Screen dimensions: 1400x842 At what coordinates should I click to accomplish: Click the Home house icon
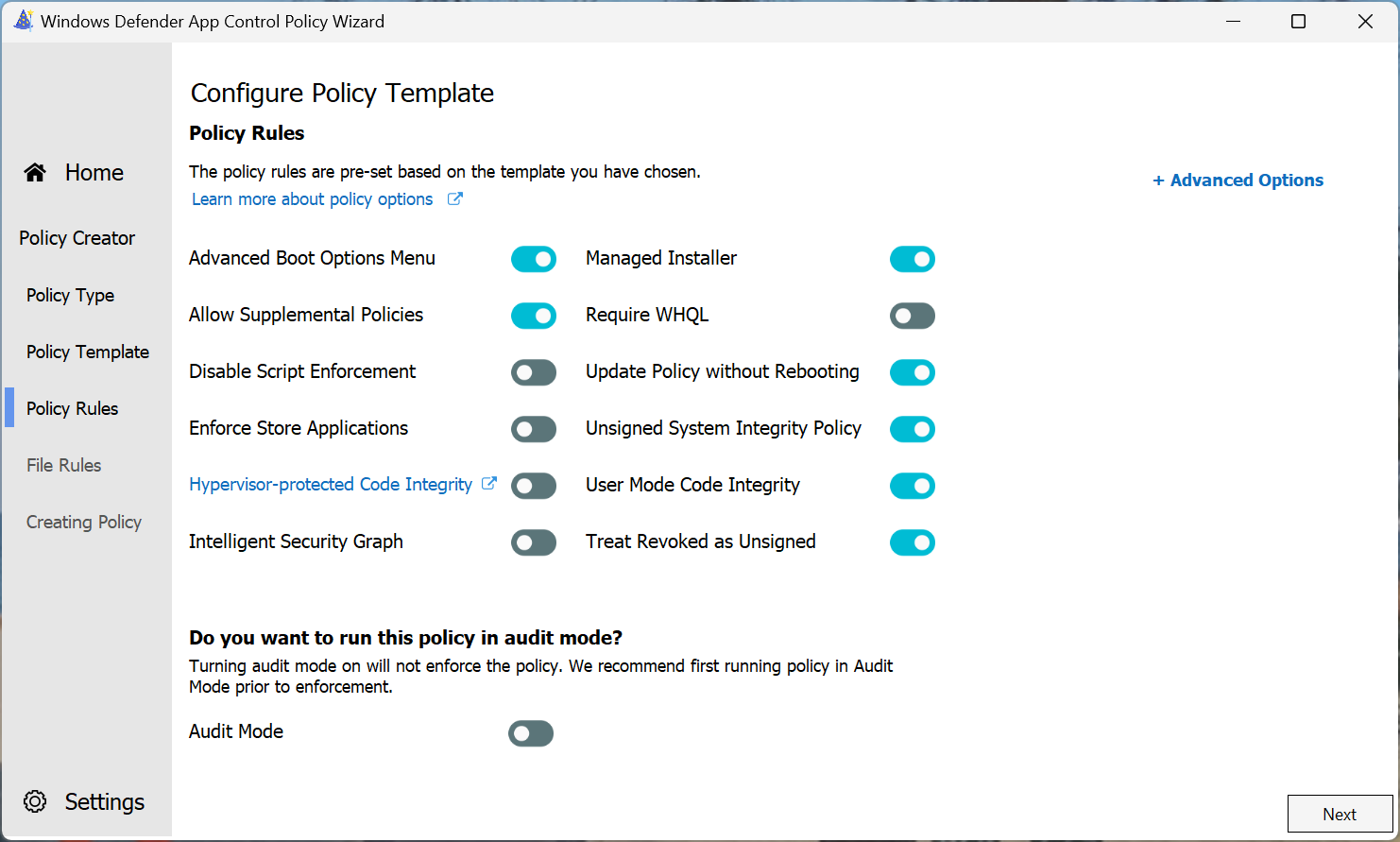[35, 172]
